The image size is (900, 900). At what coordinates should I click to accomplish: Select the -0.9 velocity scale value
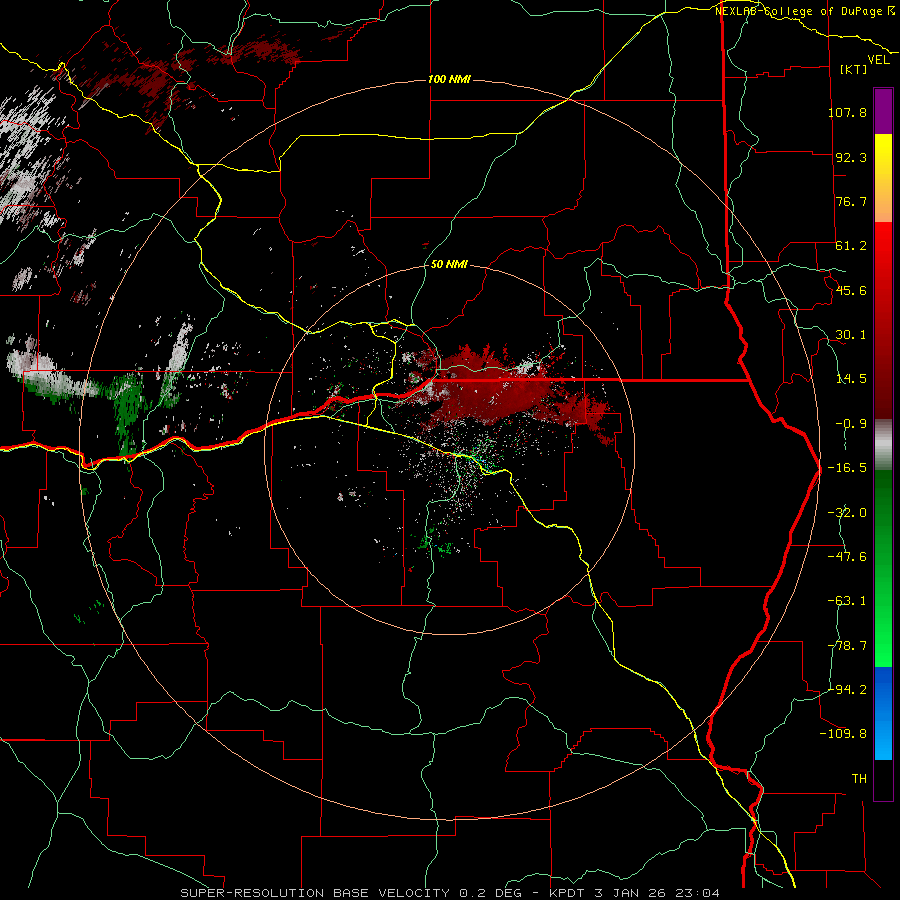[x=851, y=424]
